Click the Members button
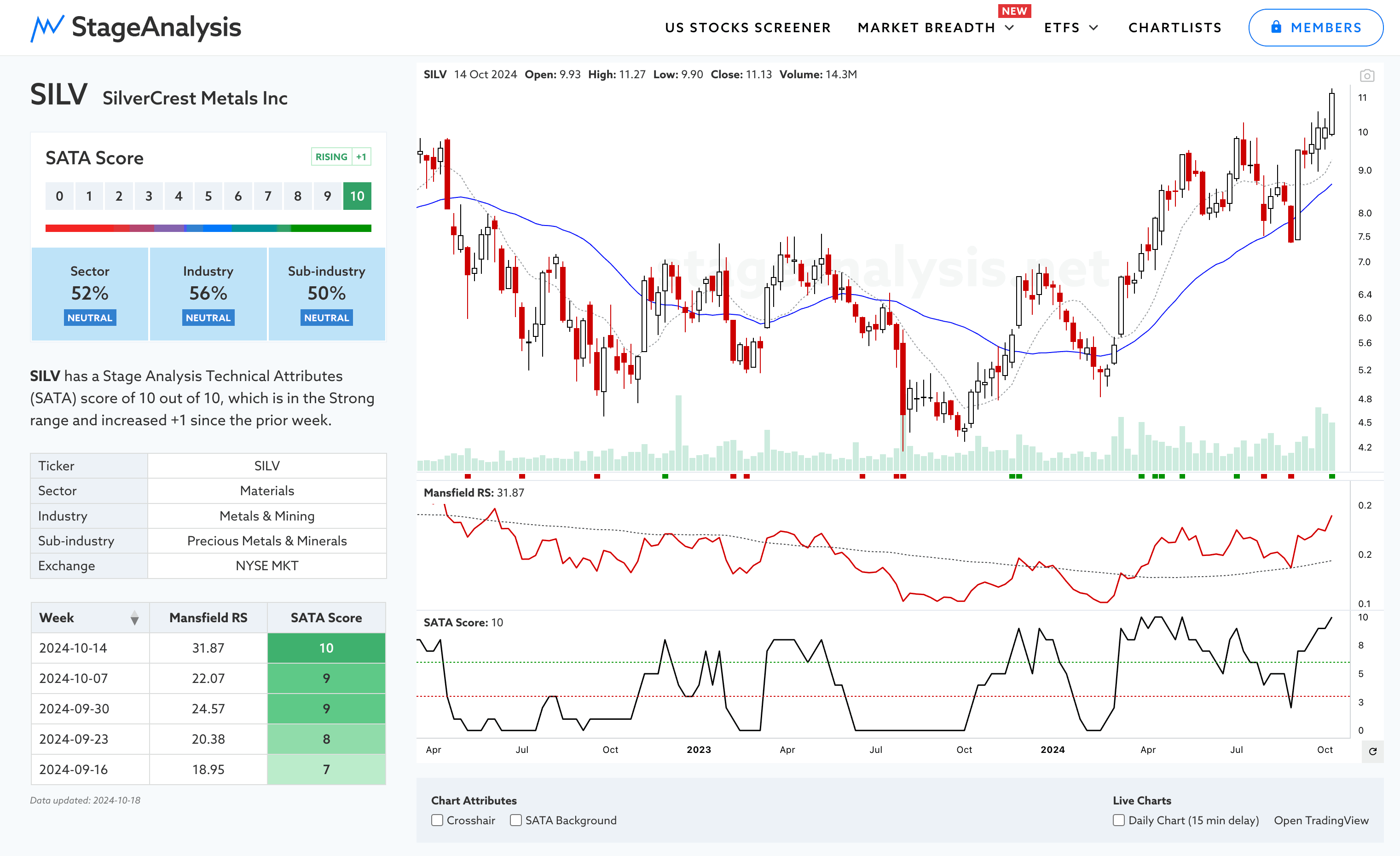This screenshot has width=1400, height=856. pyautogui.click(x=1315, y=27)
